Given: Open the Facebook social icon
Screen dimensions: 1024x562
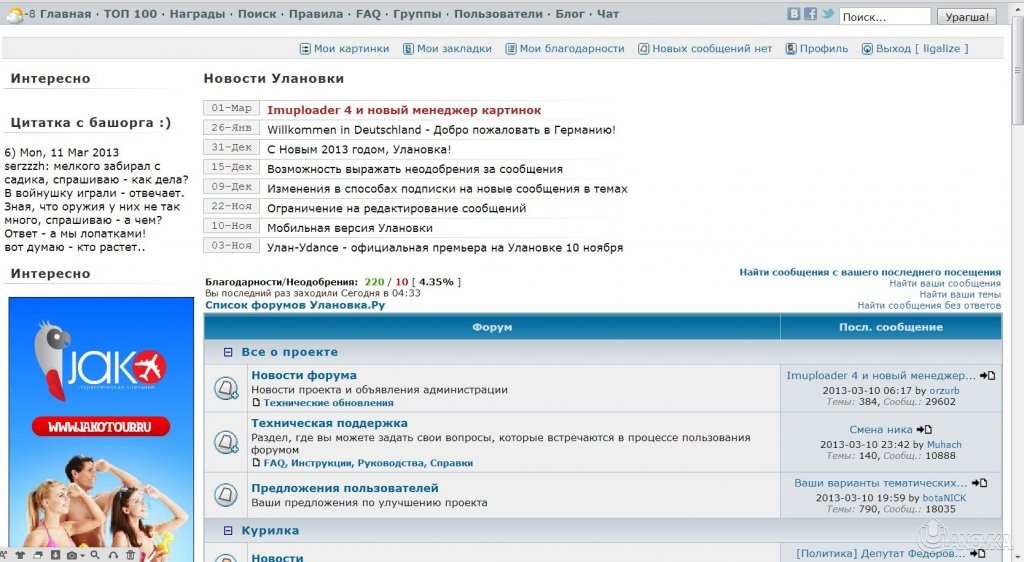Looking at the screenshot, I should 810,14.
